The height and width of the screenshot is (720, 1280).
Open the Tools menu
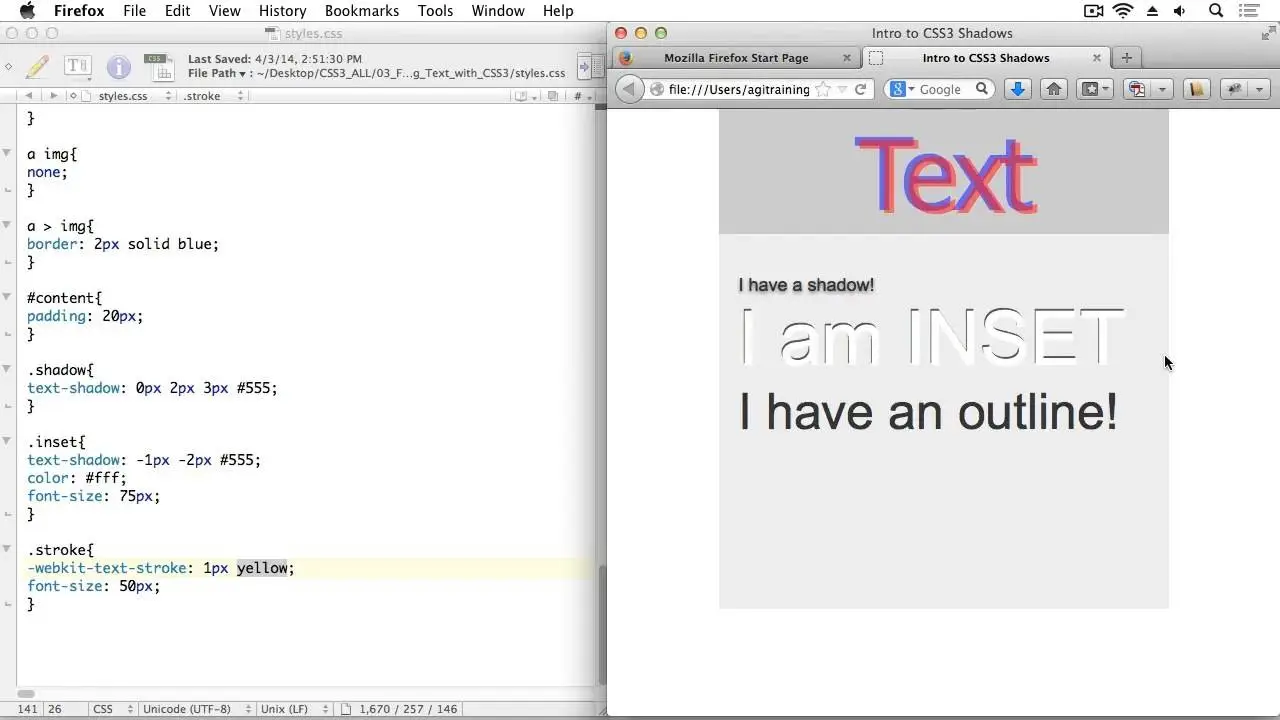(435, 11)
